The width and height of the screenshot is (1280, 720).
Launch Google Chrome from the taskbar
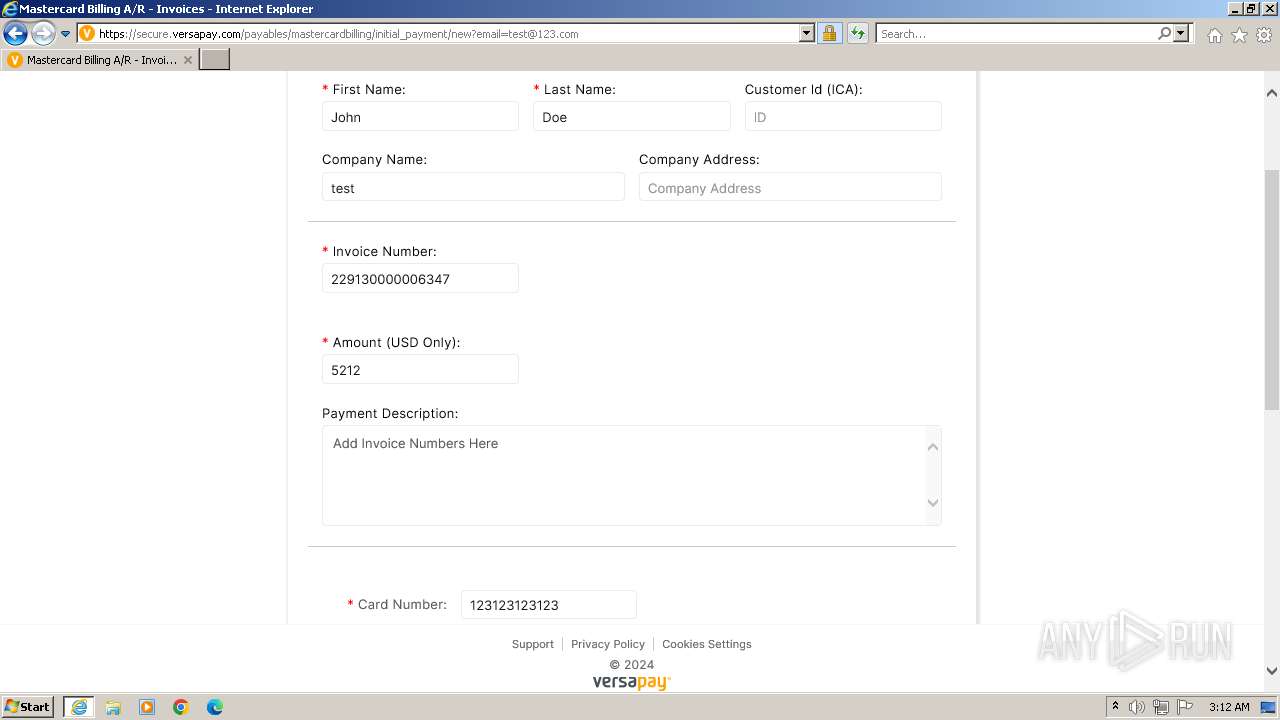point(181,707)
